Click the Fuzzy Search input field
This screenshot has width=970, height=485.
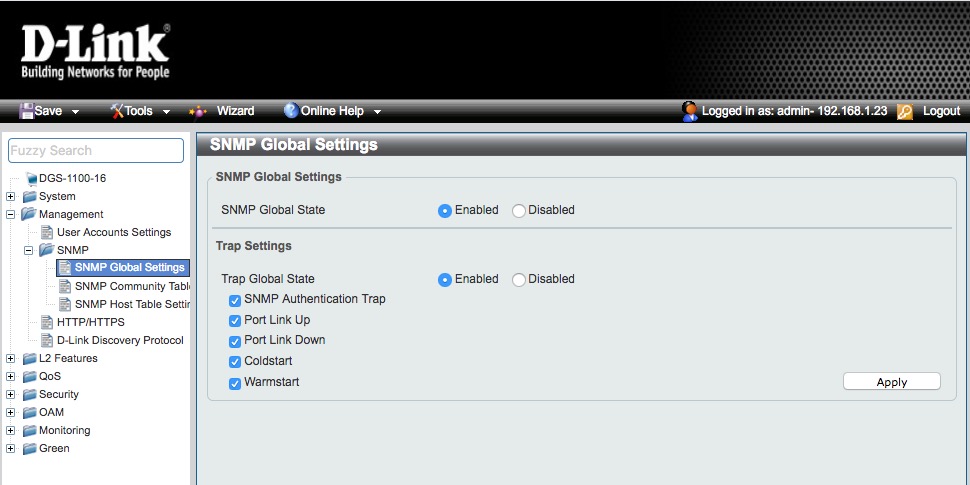coord(96,151)
